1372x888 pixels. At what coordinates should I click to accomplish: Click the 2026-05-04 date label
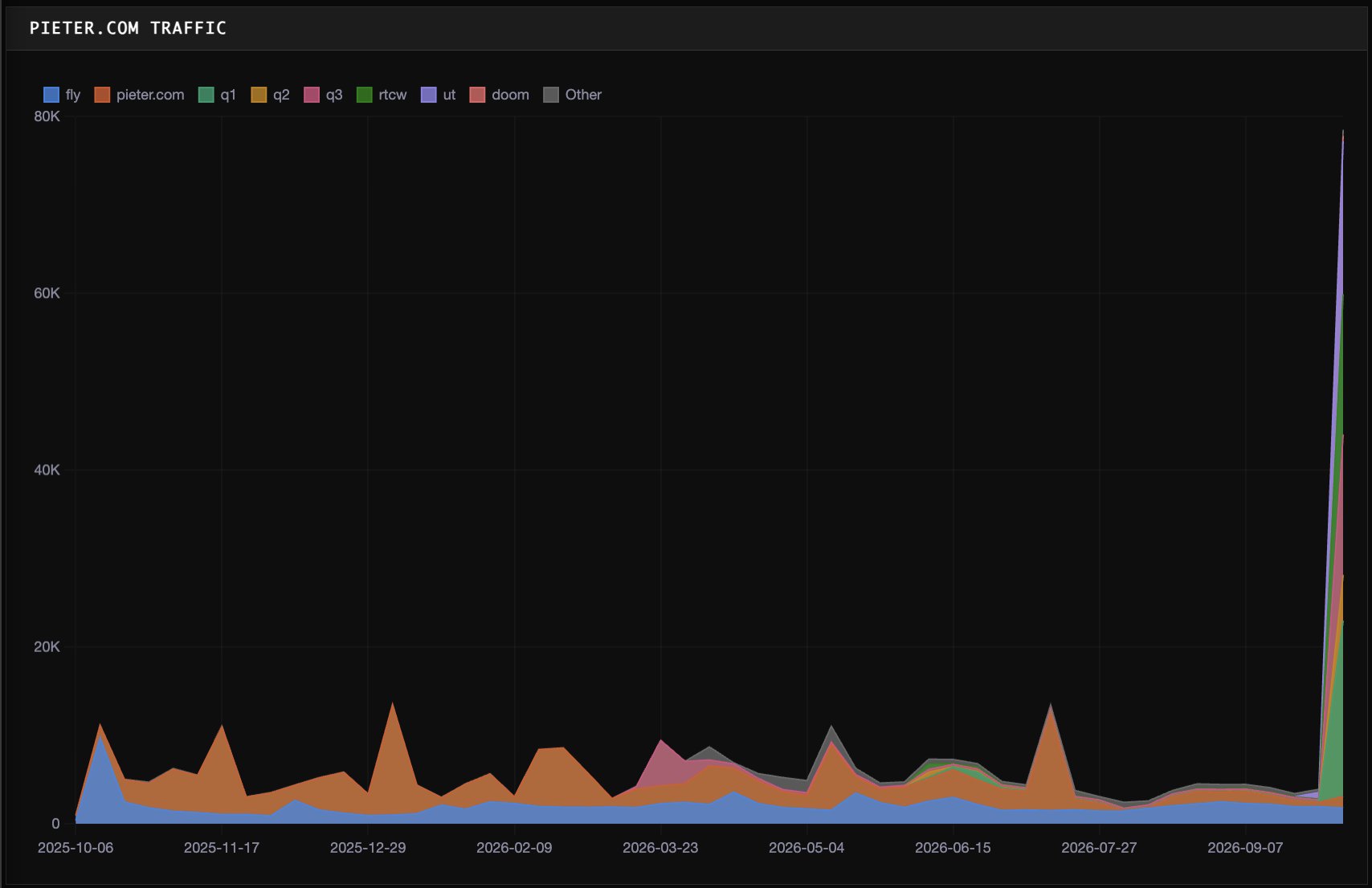tap(806, 848)
